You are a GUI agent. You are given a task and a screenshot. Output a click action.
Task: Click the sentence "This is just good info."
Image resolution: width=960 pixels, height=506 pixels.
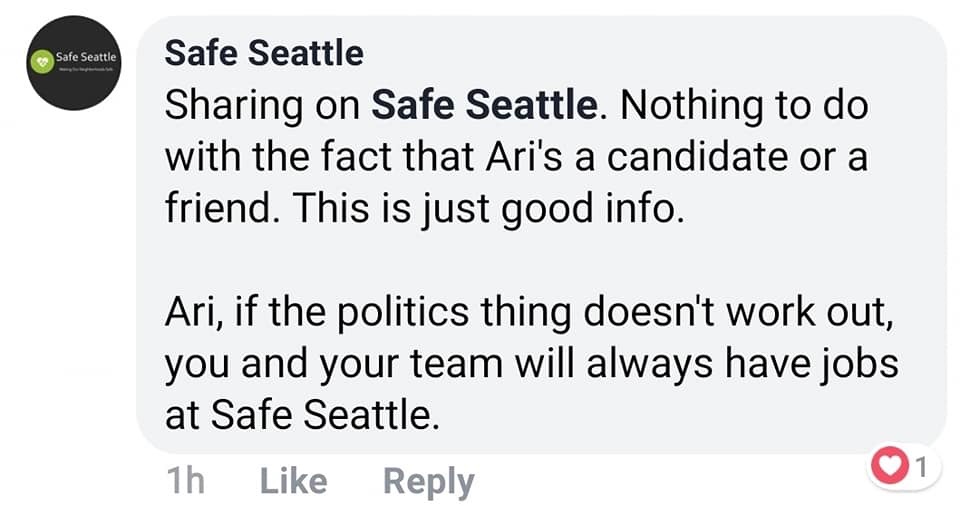tap(503, 210)
